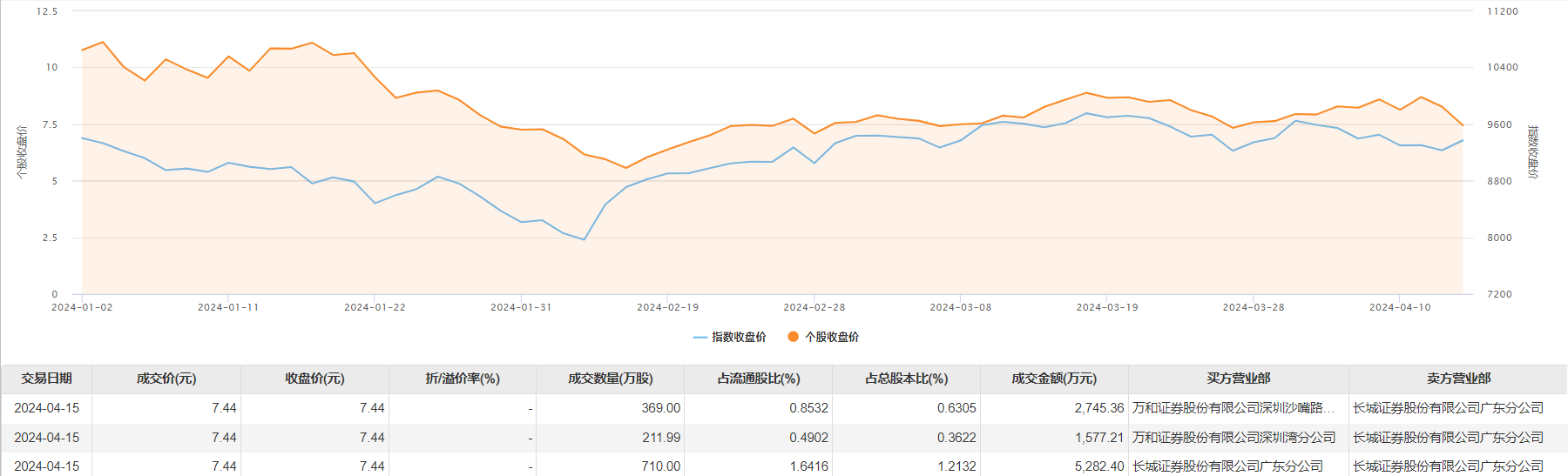This screenshot has width=1568, height=476.
Task: Click buyer 万和证券股份有限公司深圳沙嘴路…
Action: 1233,408
